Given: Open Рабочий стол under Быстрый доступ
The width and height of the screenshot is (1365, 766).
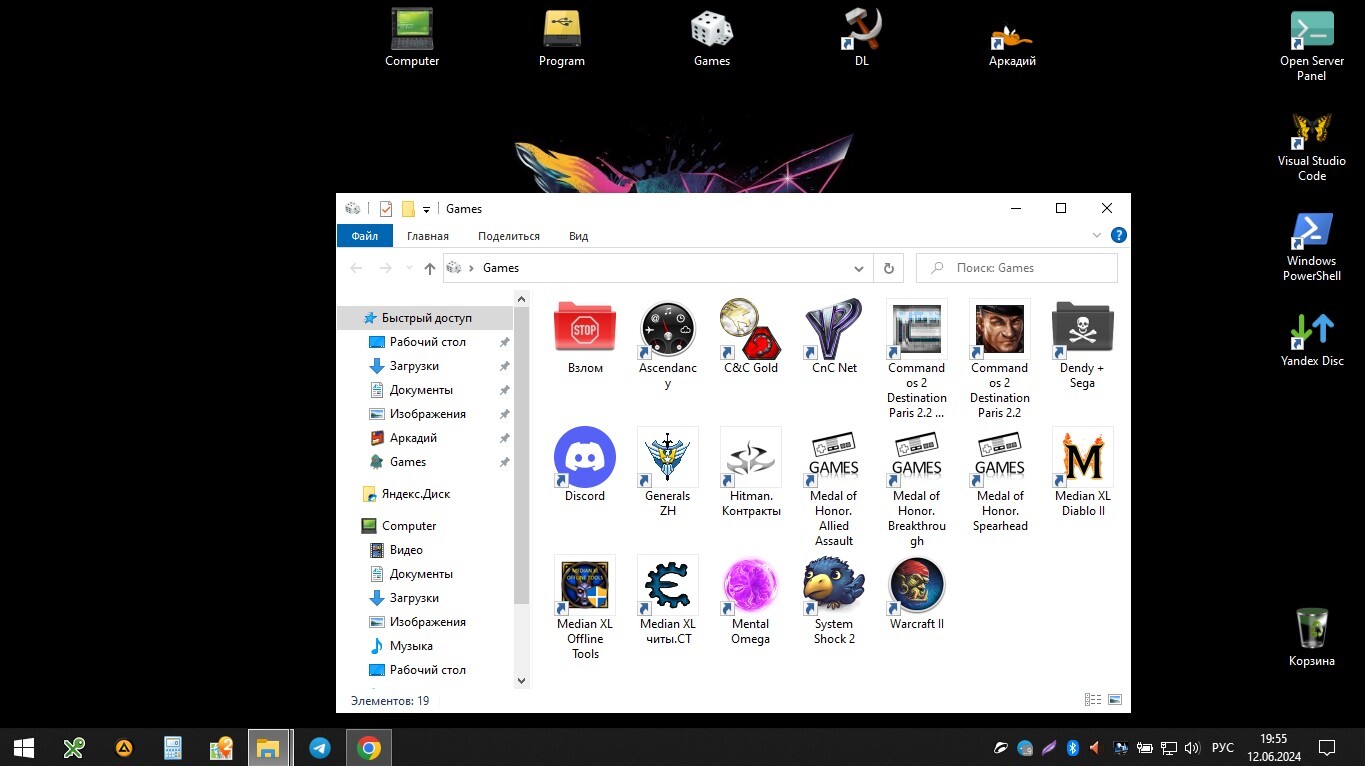Looking at the screenshot, I should (428, 342).
